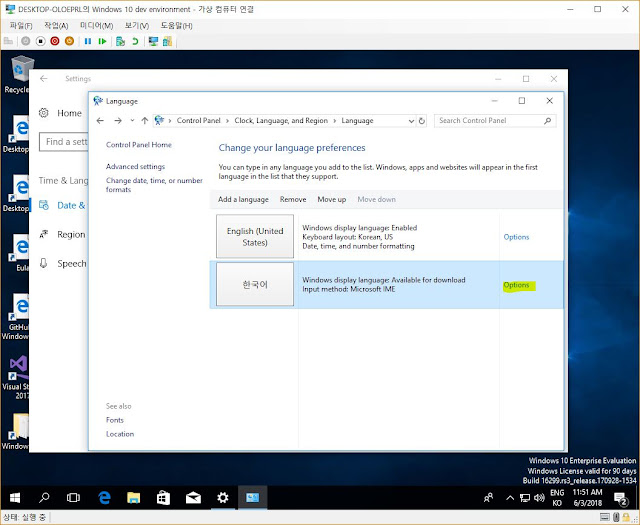640x525 pixels.
Task: Click Remove in language toolbar
Action: click(293, 199)
